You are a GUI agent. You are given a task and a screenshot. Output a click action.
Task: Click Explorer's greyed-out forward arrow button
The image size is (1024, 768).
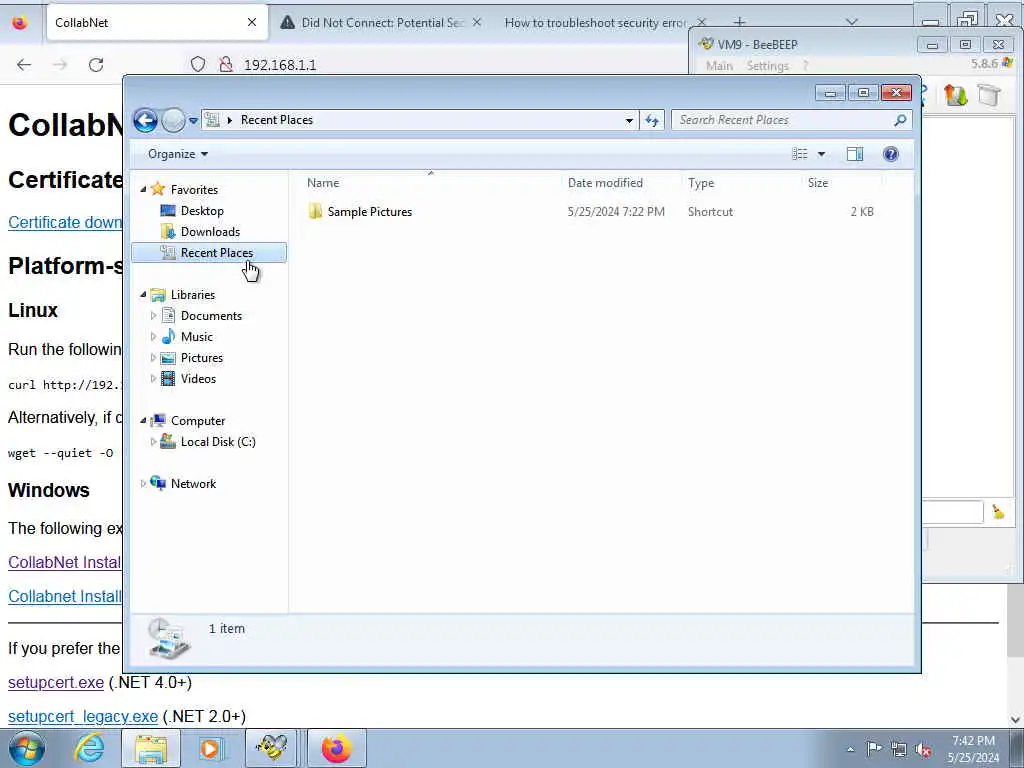click(x=173, y=120)
